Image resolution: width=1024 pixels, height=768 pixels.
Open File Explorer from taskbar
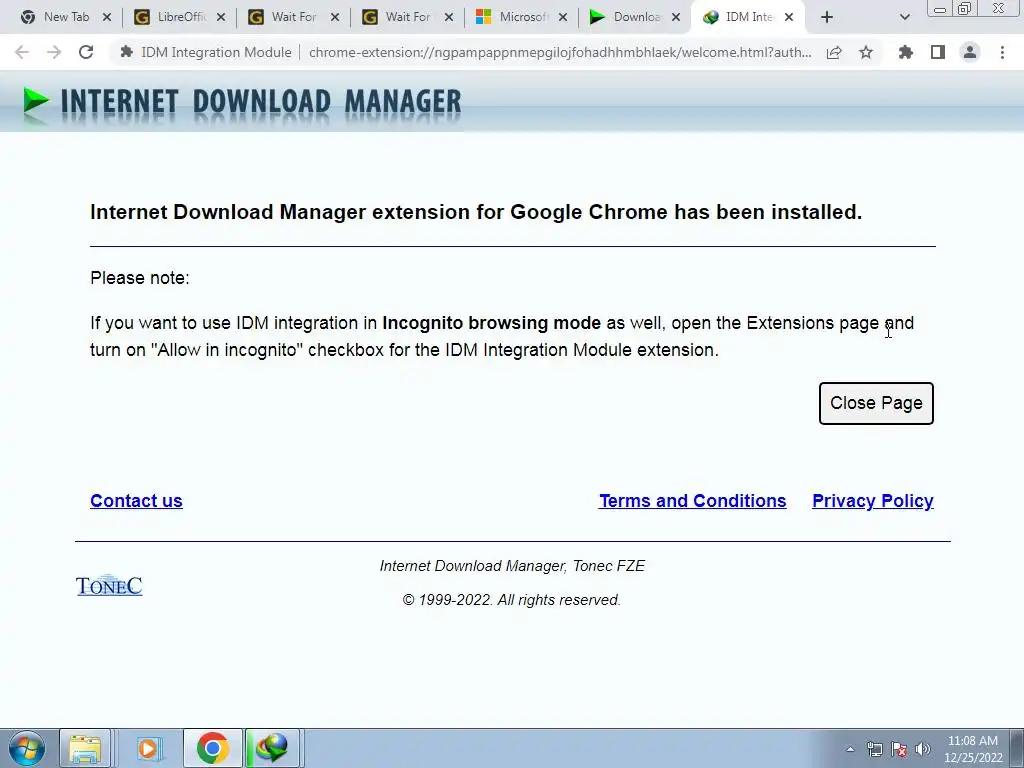click(x=85, y=748)
